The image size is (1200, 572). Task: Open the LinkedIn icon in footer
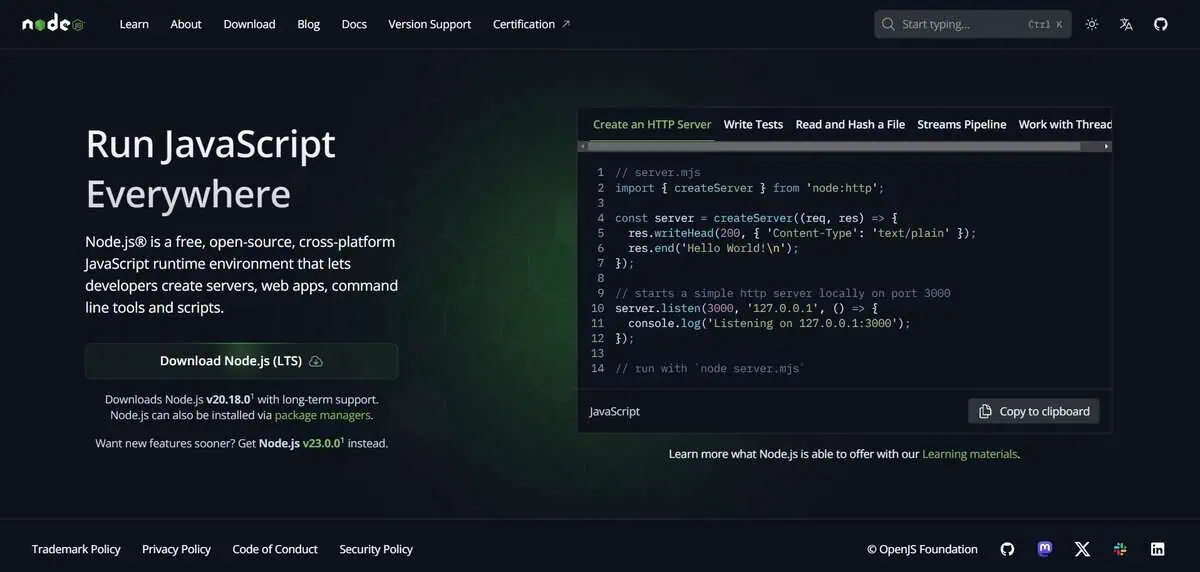[1157, 549]
